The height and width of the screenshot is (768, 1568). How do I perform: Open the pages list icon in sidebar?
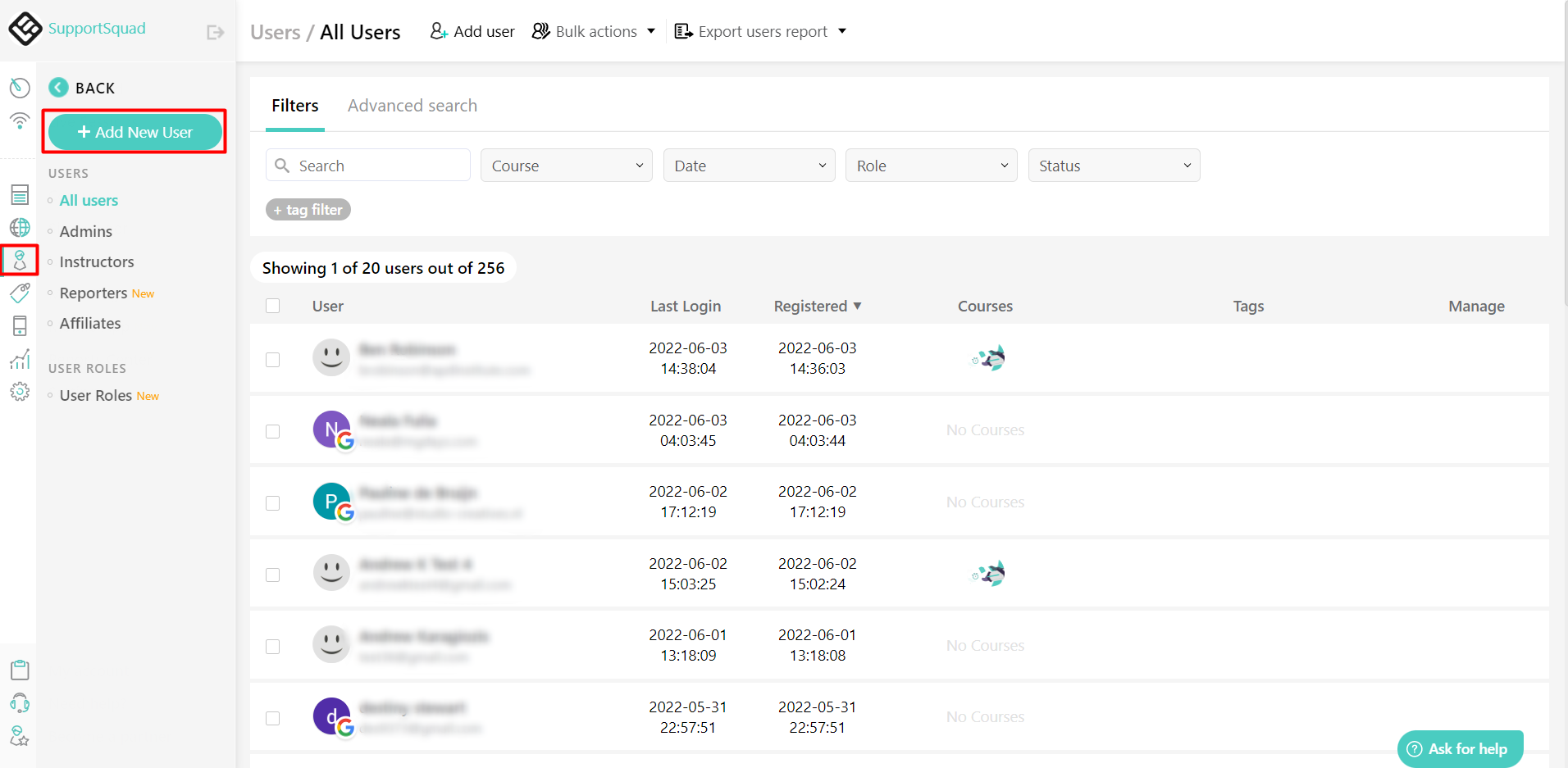click(x=20, y=194)
